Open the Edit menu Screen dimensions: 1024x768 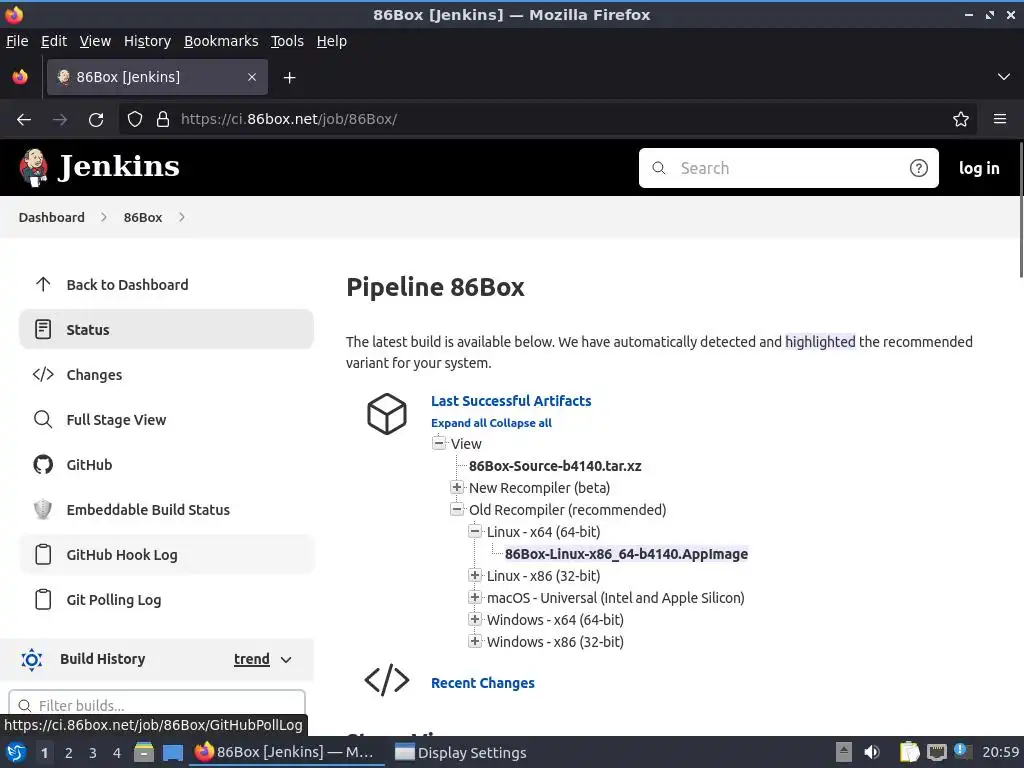point(54,41)
